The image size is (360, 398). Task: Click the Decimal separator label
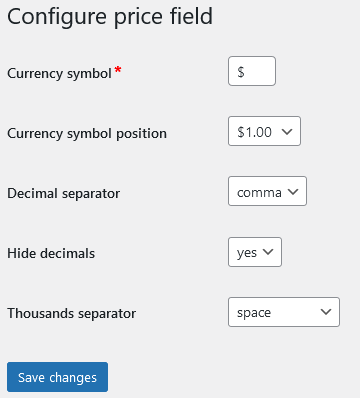[x=64, y=193]
